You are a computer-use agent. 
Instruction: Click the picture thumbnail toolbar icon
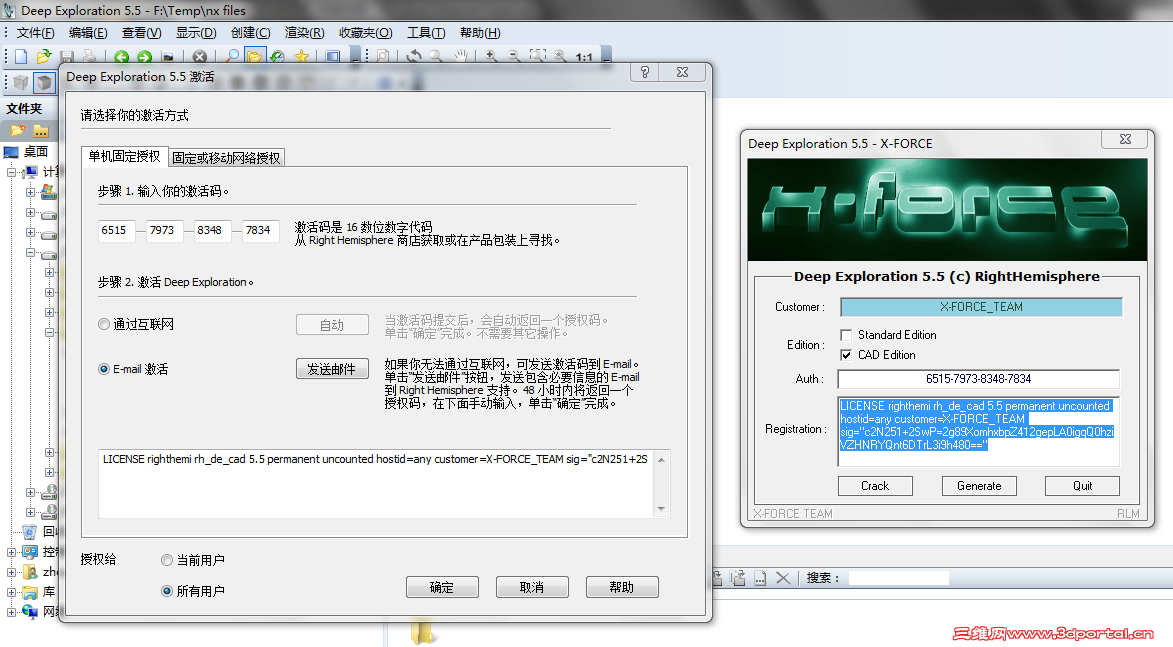[x=168, y=56]
